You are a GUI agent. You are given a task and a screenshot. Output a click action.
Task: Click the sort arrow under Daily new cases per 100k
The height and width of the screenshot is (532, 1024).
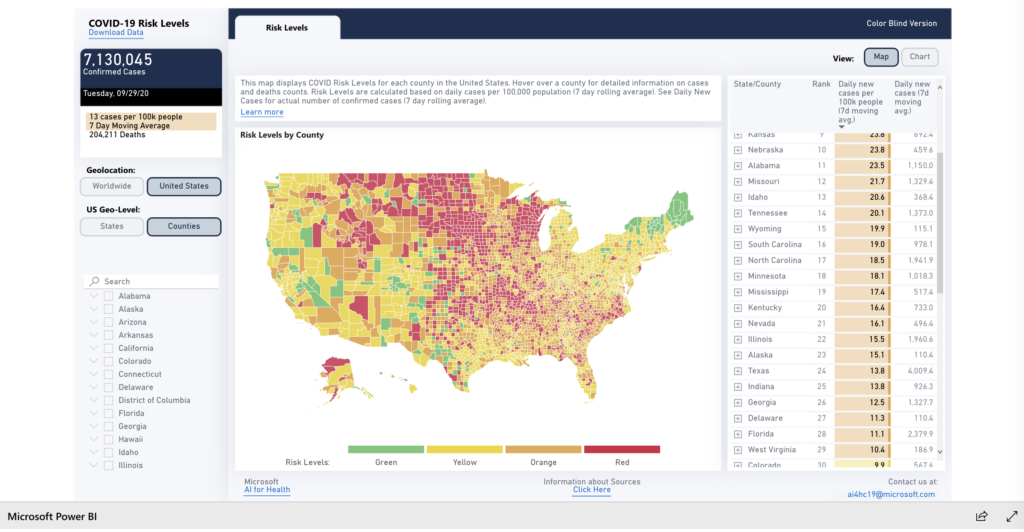tap(842, 127)
